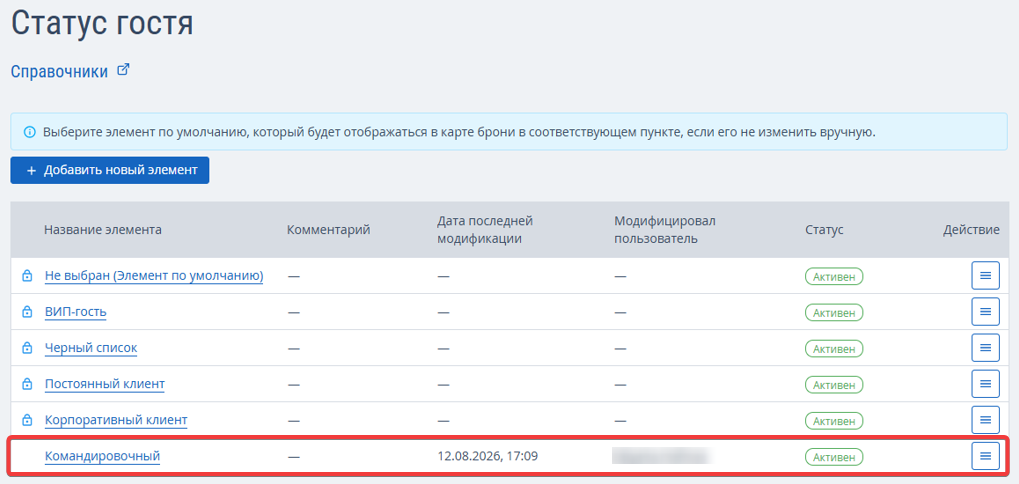Open action menu for Постоянный клиент row
The image size is (1019, 484).
985,384
